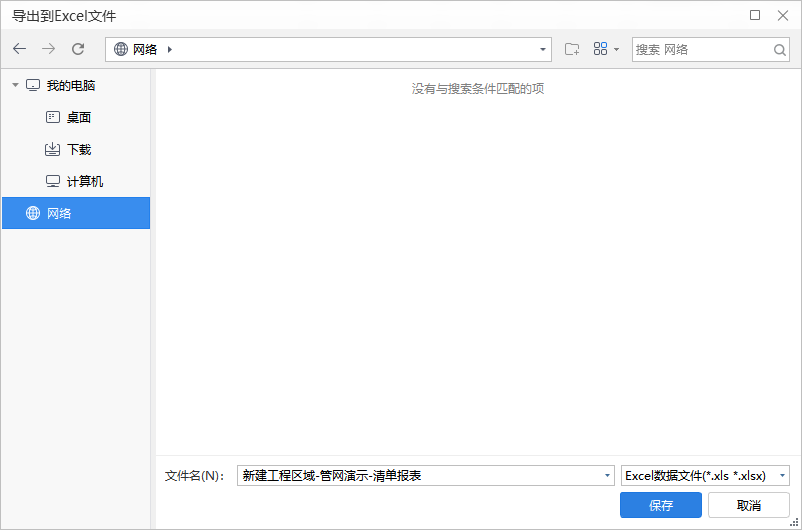Screen dimensions: 802x530
Task: Select 下载 folder in the sidebar
Action: [x=78, y=150]
